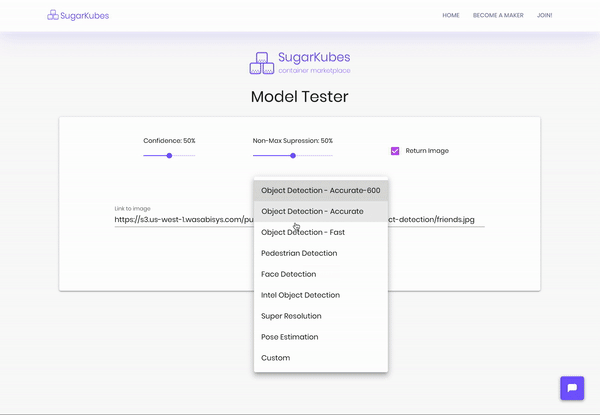This screenshot has height=415, width=600.
Task: Click the SugarKubes container marketplace logo
Action: tap(300, 63)
